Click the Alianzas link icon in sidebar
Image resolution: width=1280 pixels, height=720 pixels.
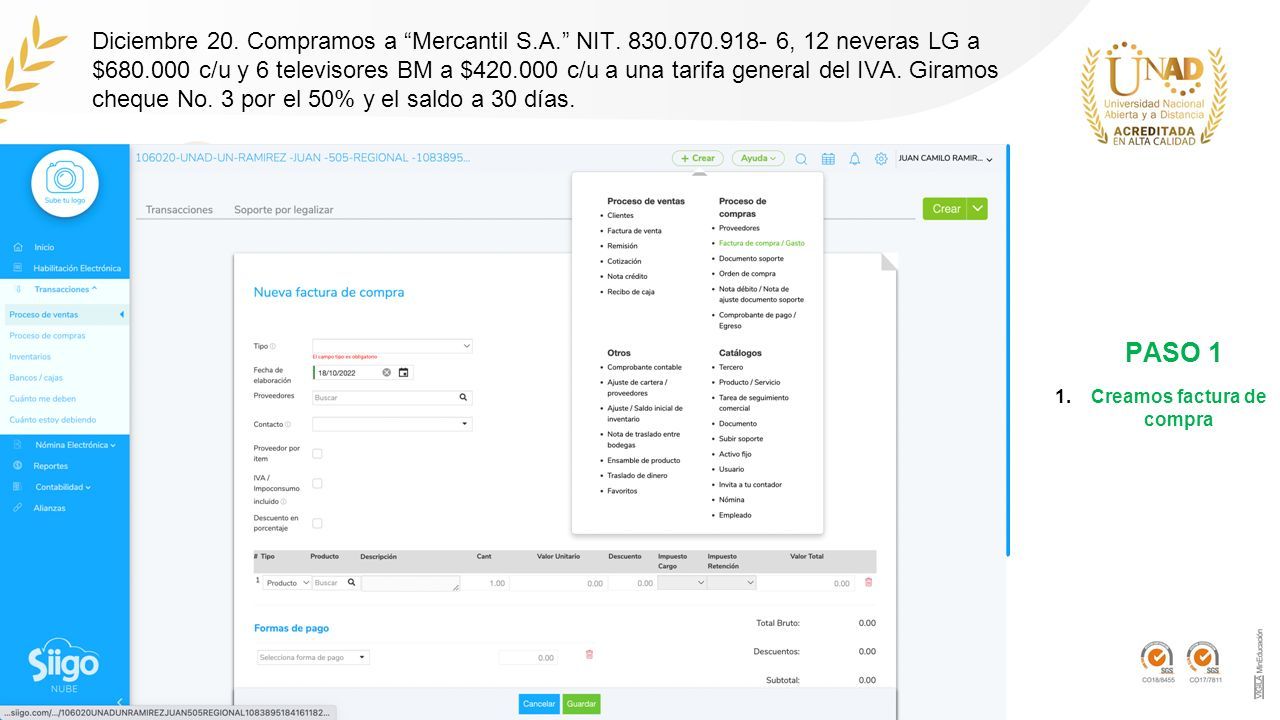17,508
